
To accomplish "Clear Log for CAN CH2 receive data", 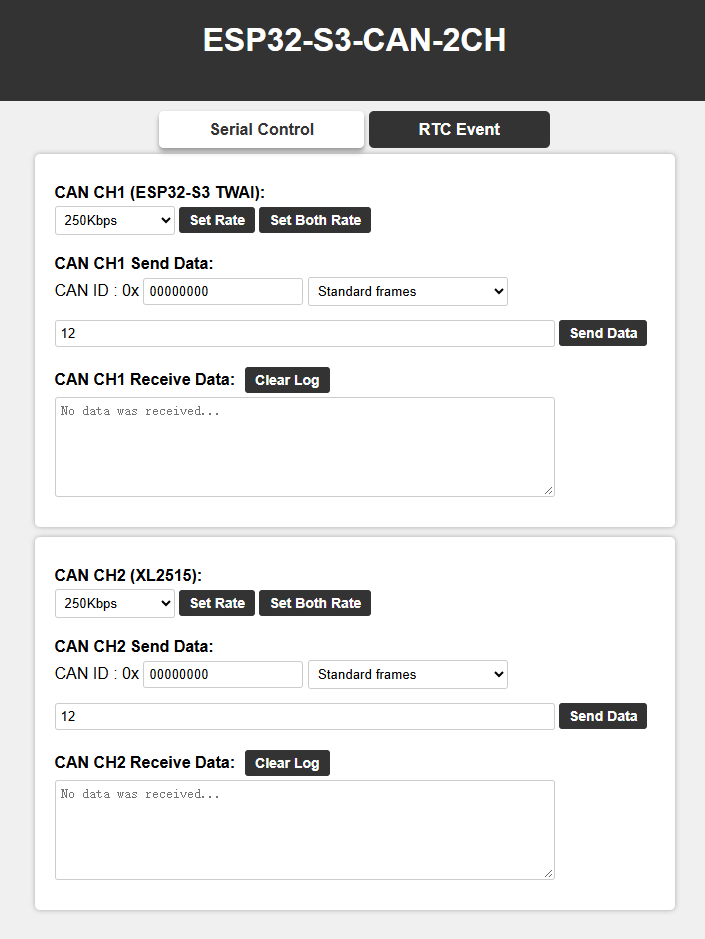I will point(288,764).
